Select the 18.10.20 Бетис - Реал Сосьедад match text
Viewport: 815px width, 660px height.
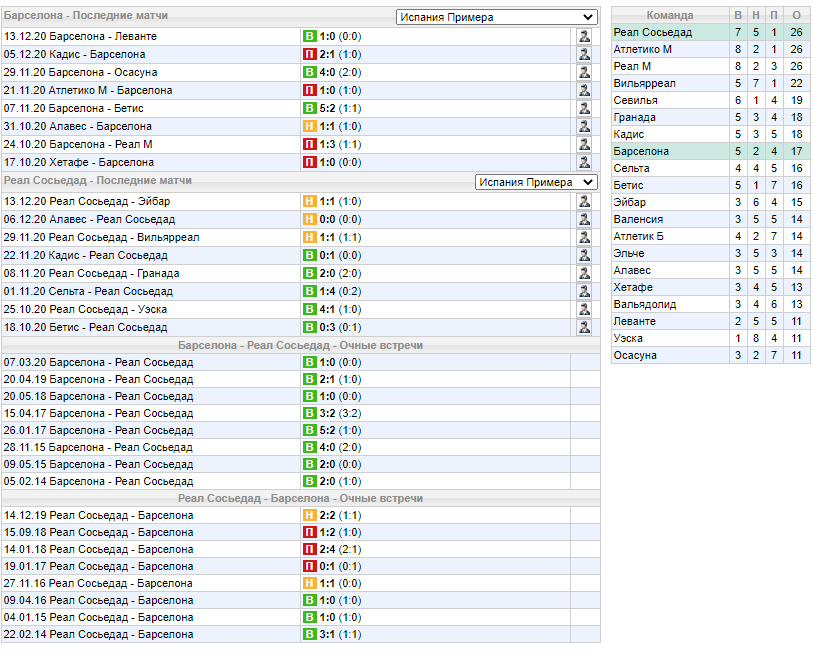[x=85, y=327]
